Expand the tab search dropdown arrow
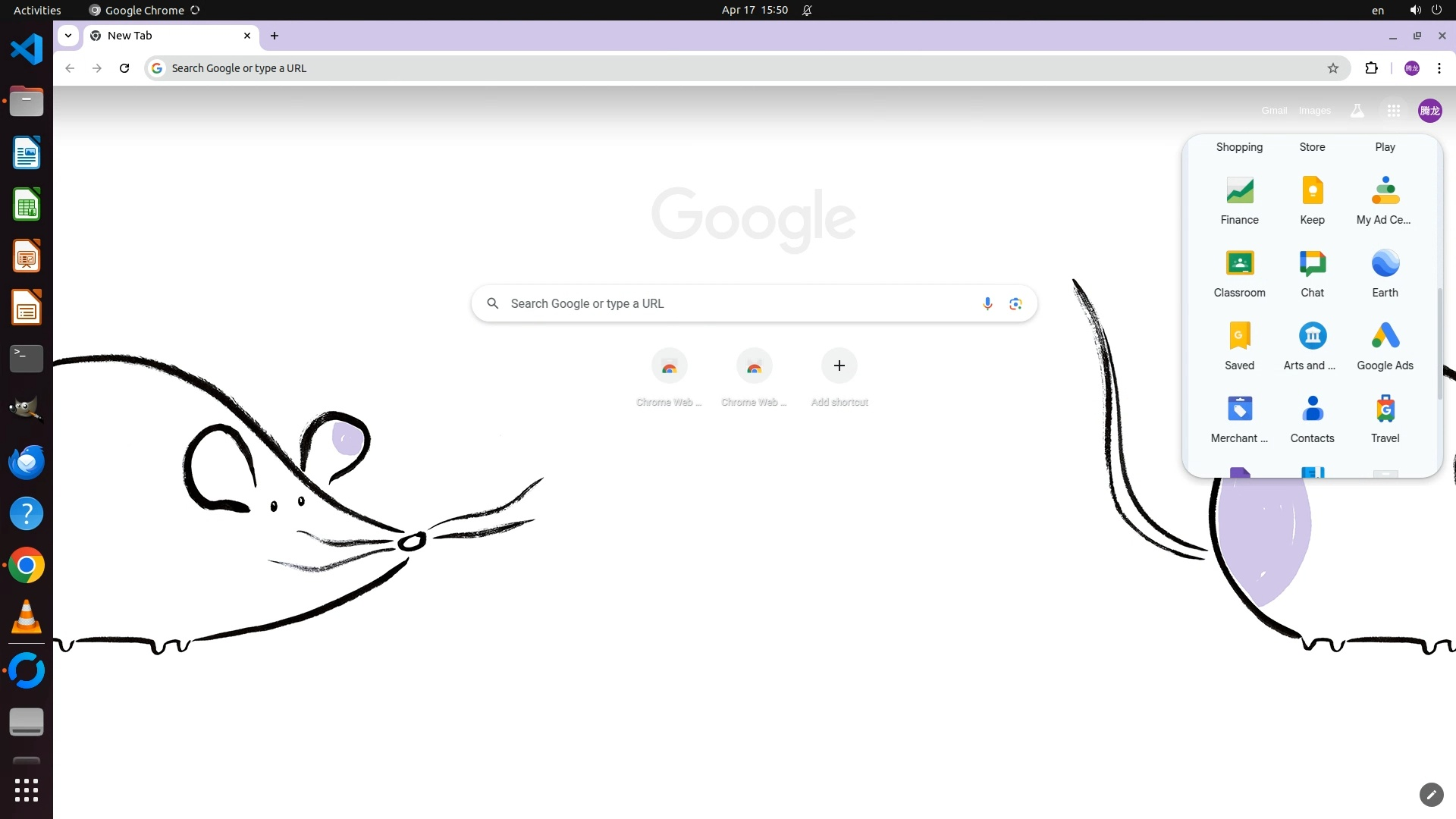1456x819 pixels. pos(68,36)
